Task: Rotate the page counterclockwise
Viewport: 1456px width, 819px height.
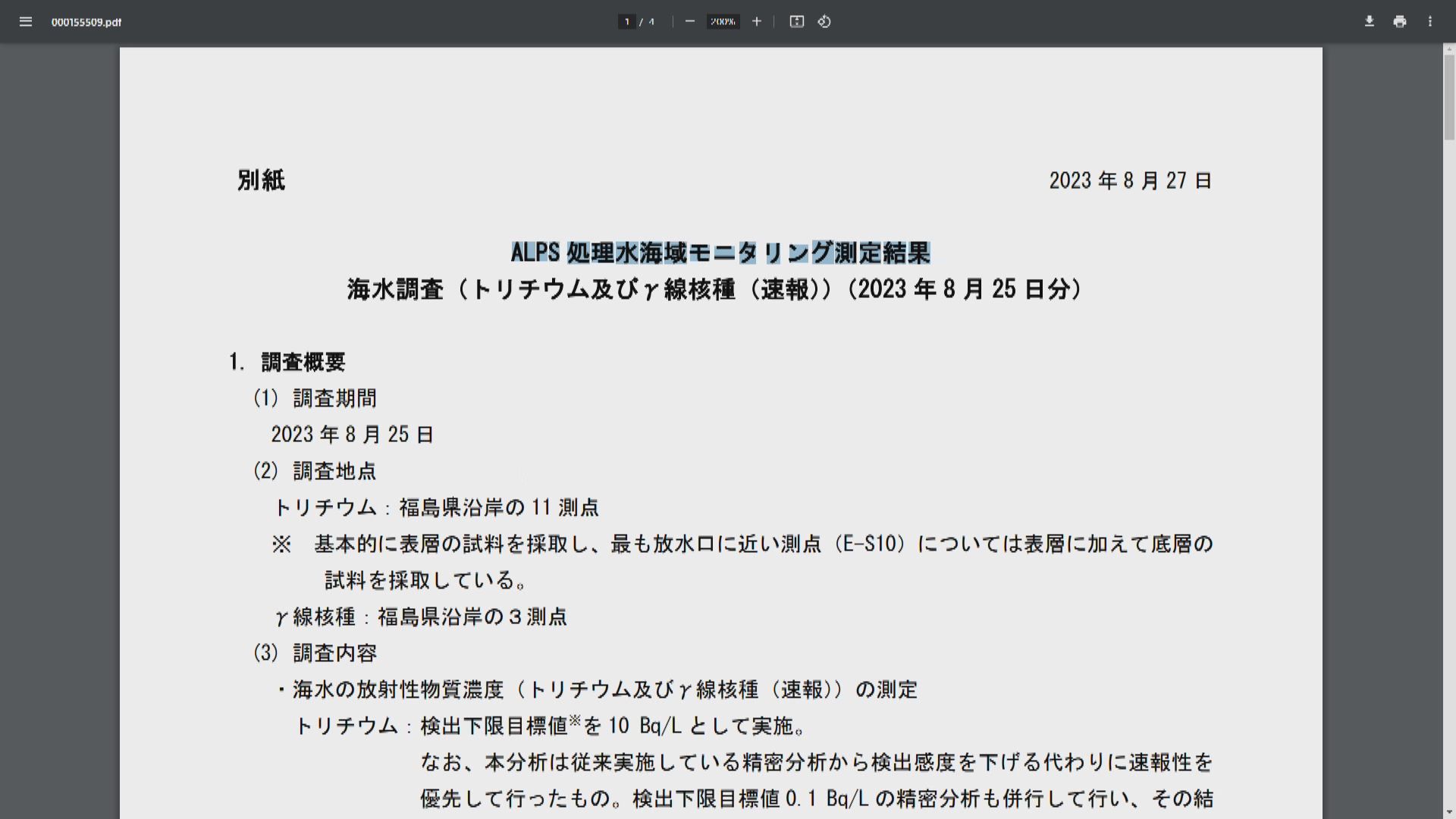Action: coord(824,22)
